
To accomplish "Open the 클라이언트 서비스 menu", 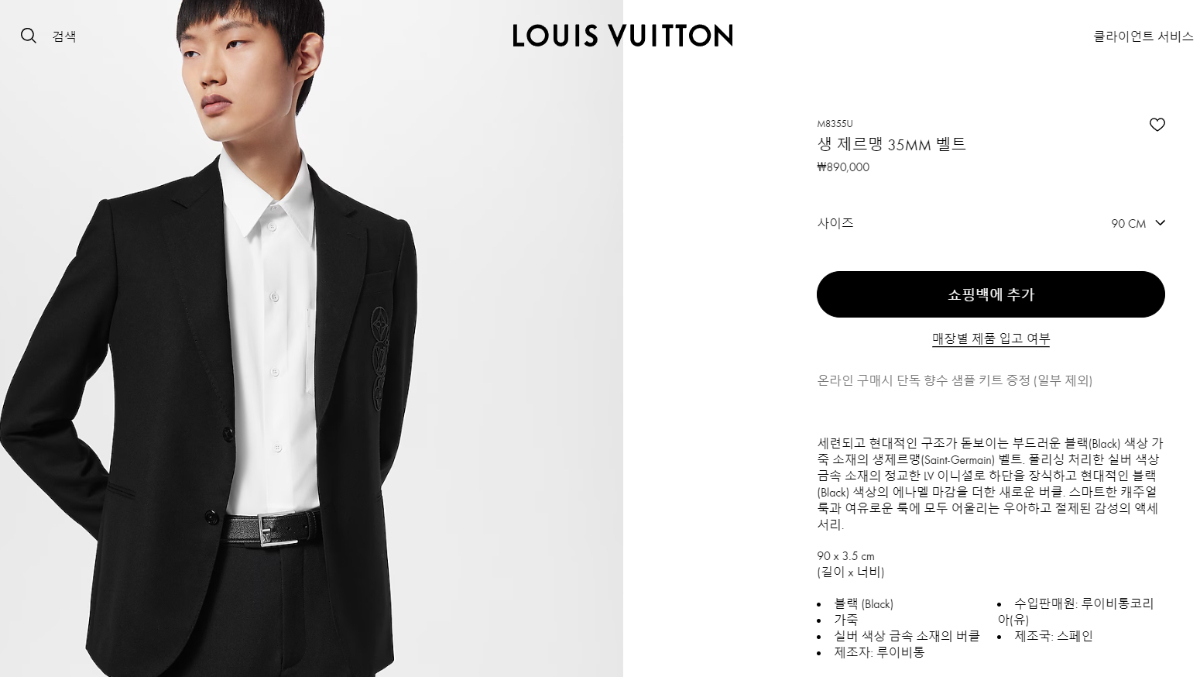I will tap(1143, 37).
